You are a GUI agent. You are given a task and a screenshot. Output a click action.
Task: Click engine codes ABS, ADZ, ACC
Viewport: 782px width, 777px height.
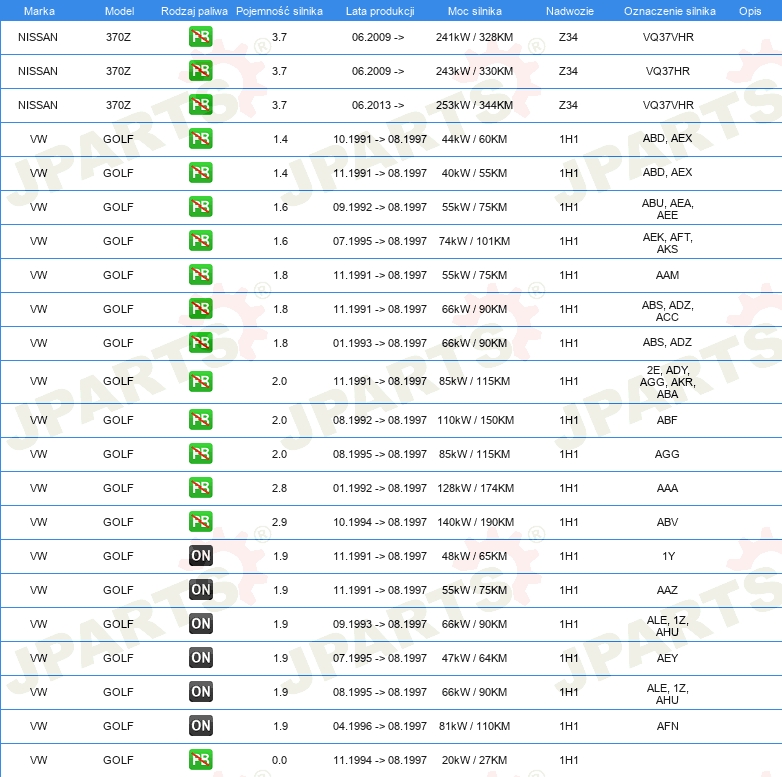[x=667, y=311]
